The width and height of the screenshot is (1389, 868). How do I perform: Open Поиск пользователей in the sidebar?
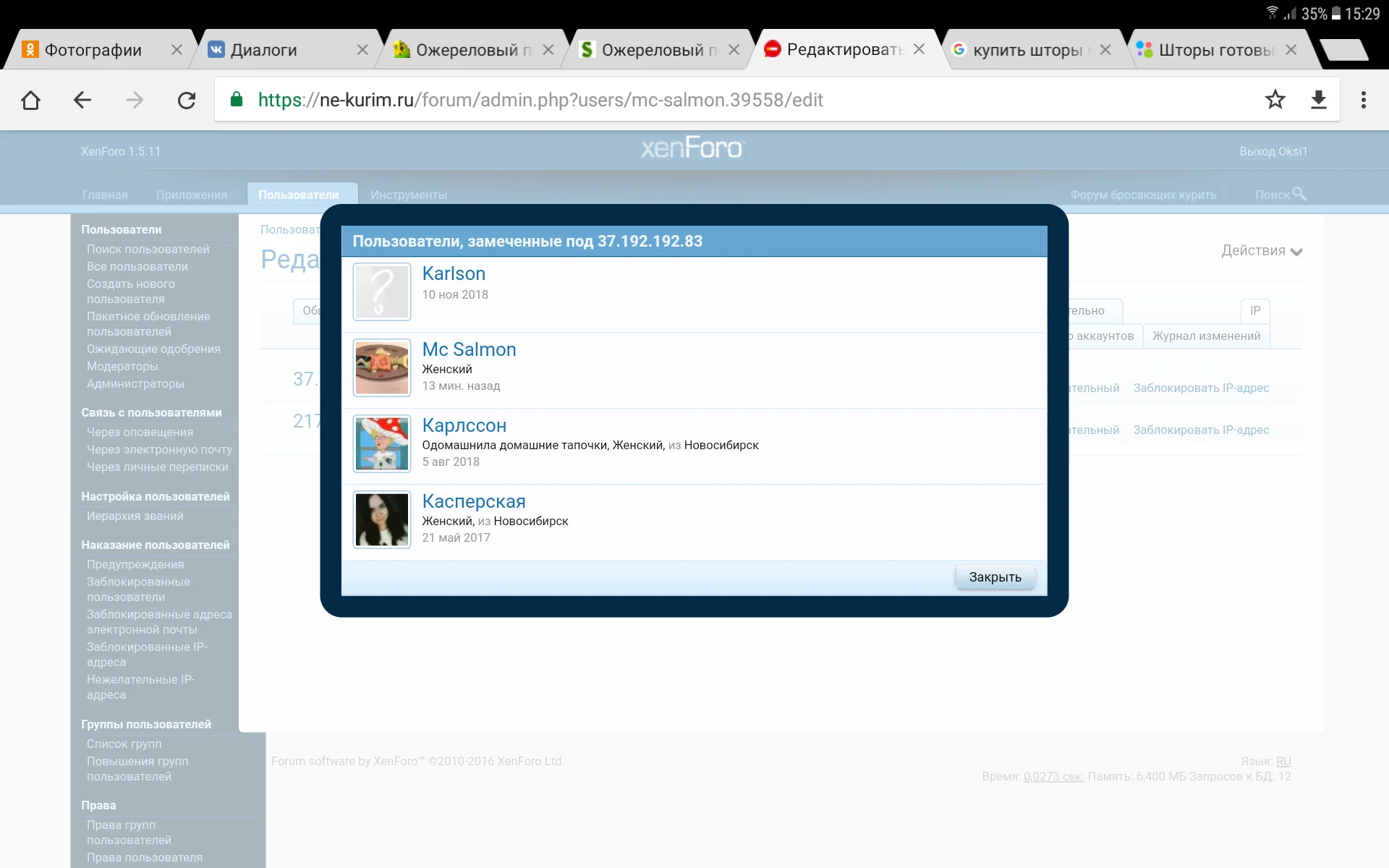[x=148, y=249]
